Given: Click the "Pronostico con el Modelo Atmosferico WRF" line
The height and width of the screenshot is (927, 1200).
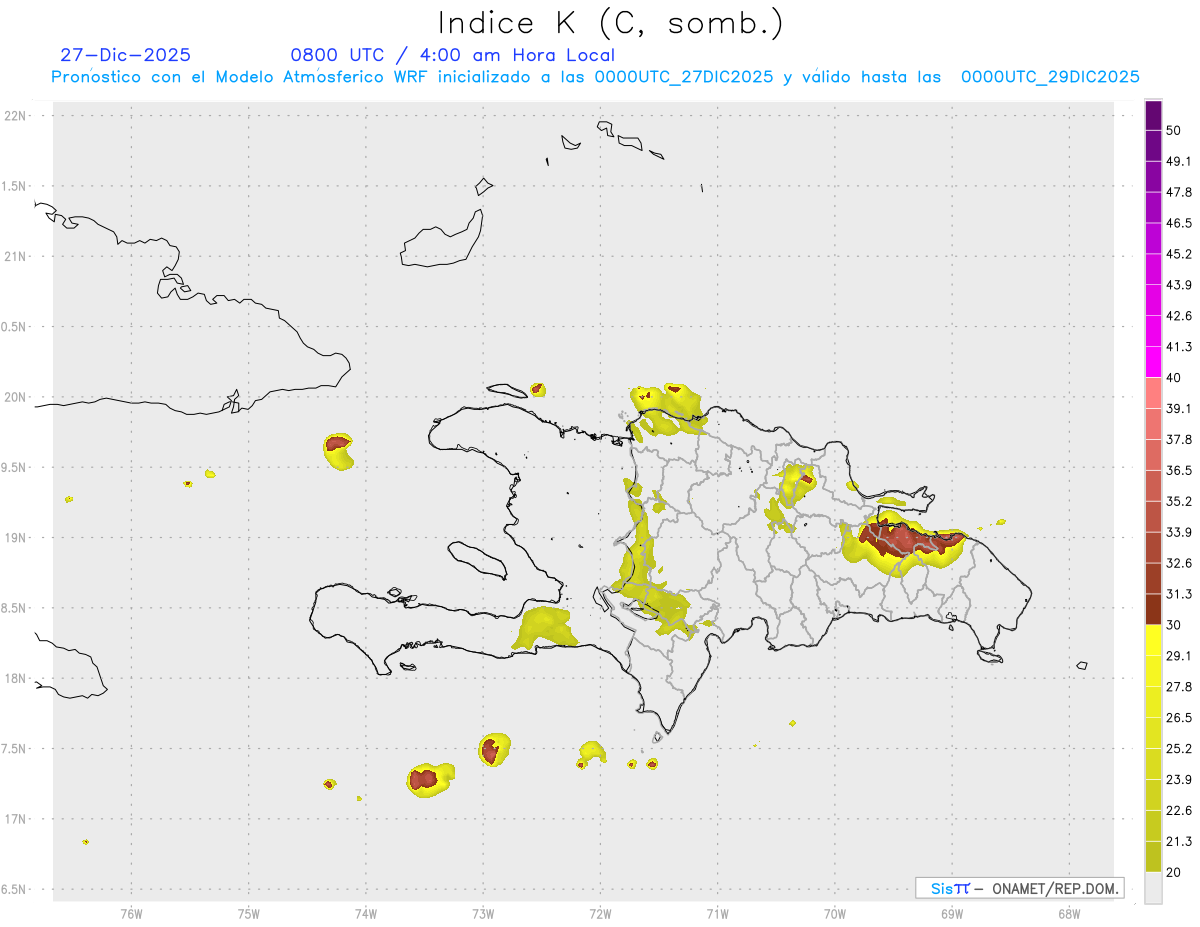Looking at the screenshot, I should tap(596, 77).
